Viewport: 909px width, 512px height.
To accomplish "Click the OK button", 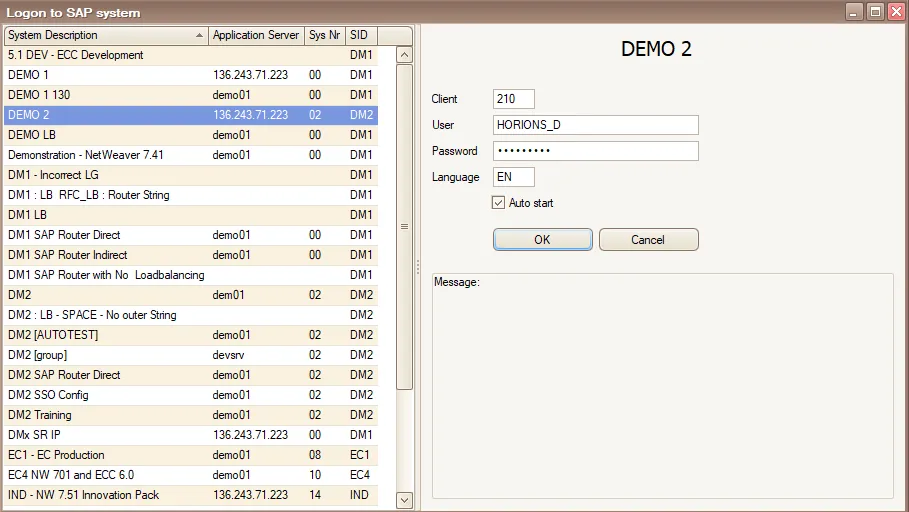I will 543,239.
